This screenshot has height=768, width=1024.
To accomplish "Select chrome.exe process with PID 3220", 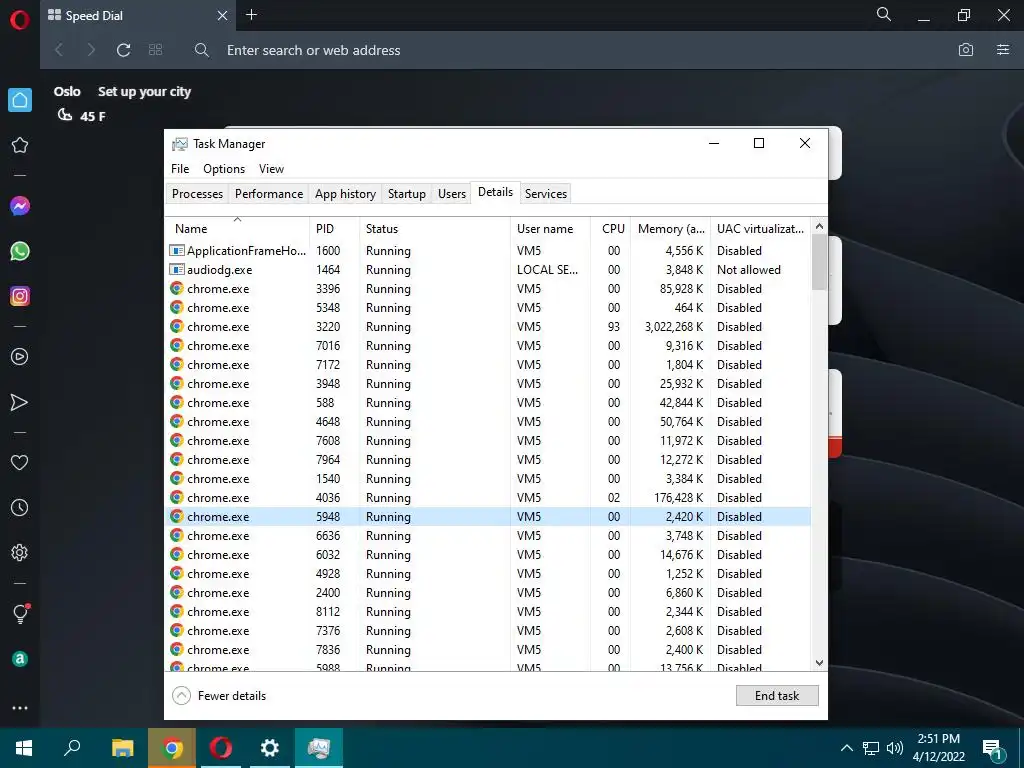I will tap(488, 327).
